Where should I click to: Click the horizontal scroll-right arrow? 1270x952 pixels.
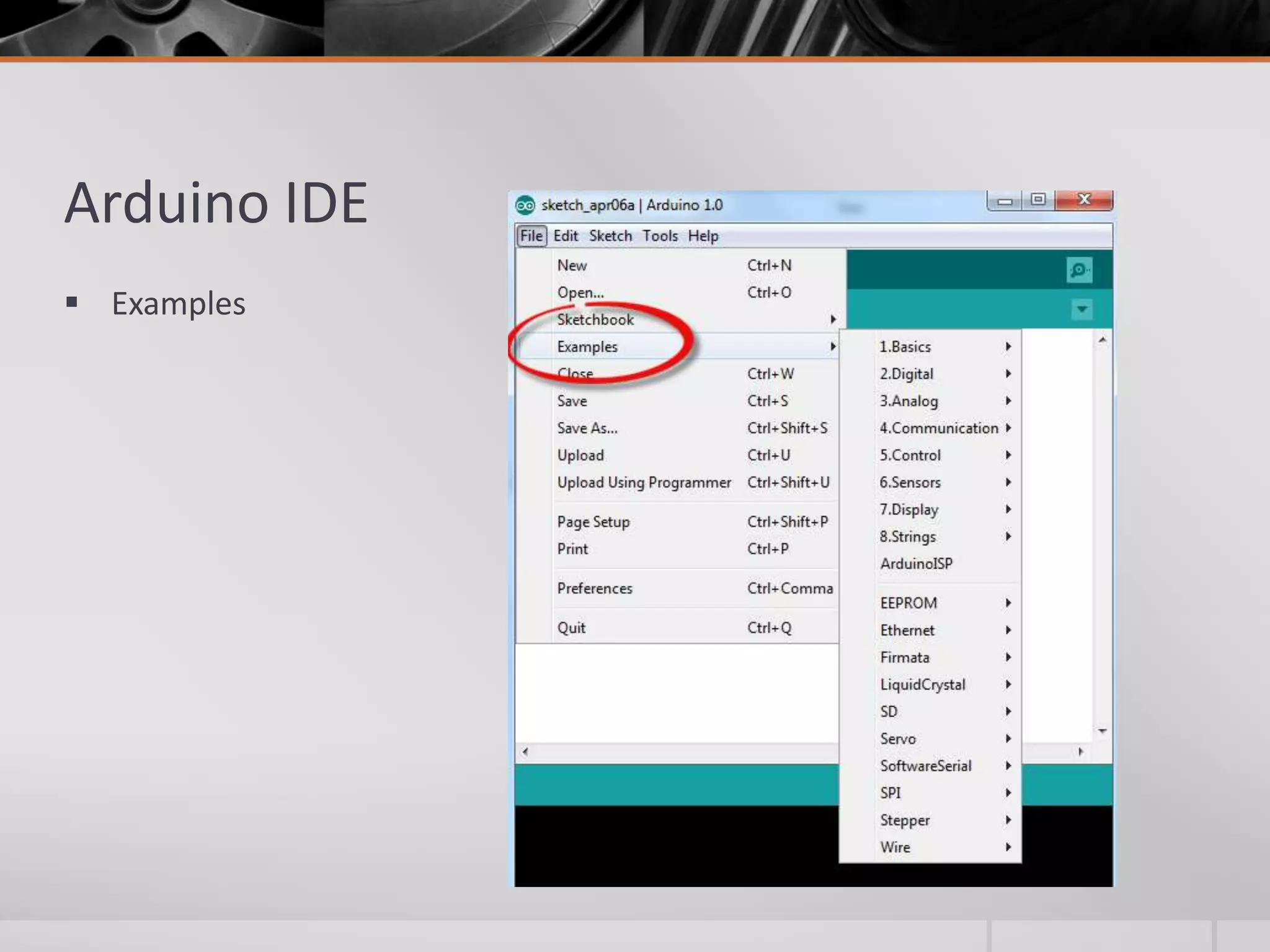[1080, 752]
